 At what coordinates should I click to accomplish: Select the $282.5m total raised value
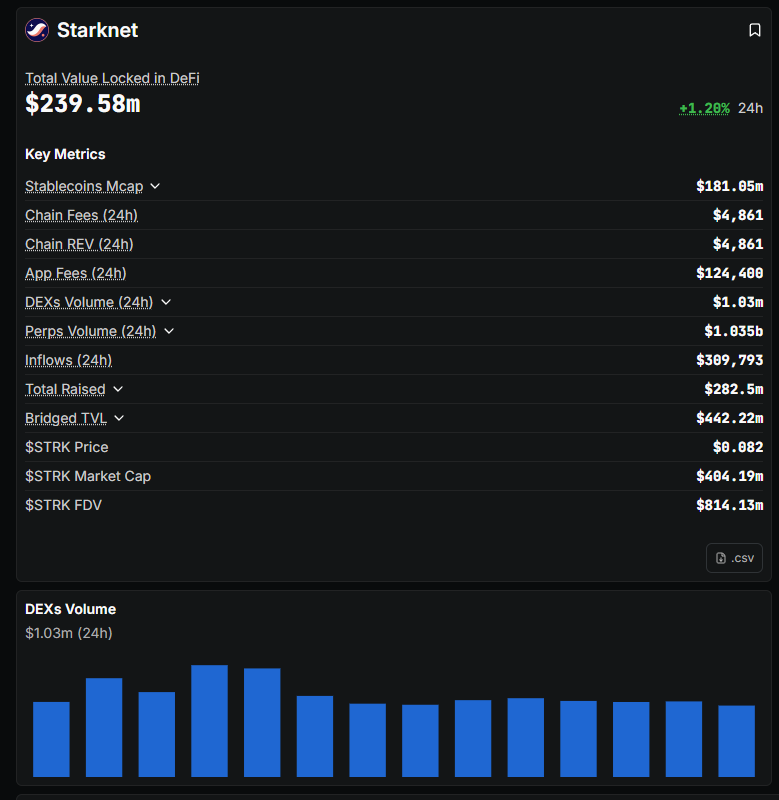pos(734,389)
